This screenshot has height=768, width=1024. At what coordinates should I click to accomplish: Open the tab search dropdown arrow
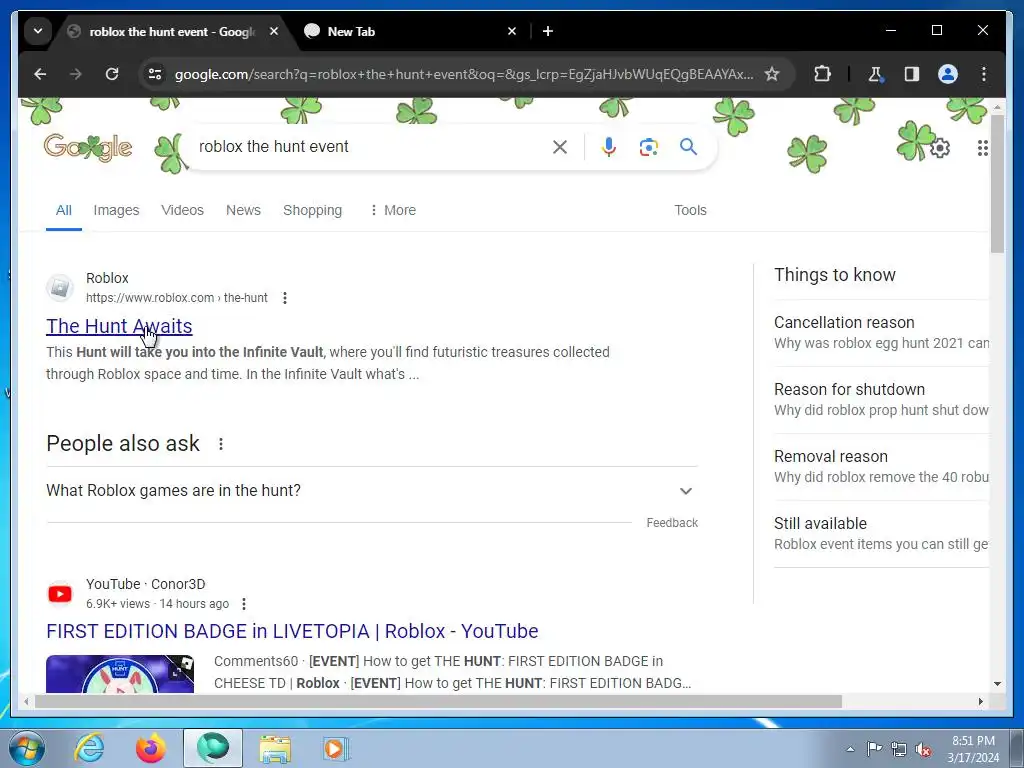38,31
